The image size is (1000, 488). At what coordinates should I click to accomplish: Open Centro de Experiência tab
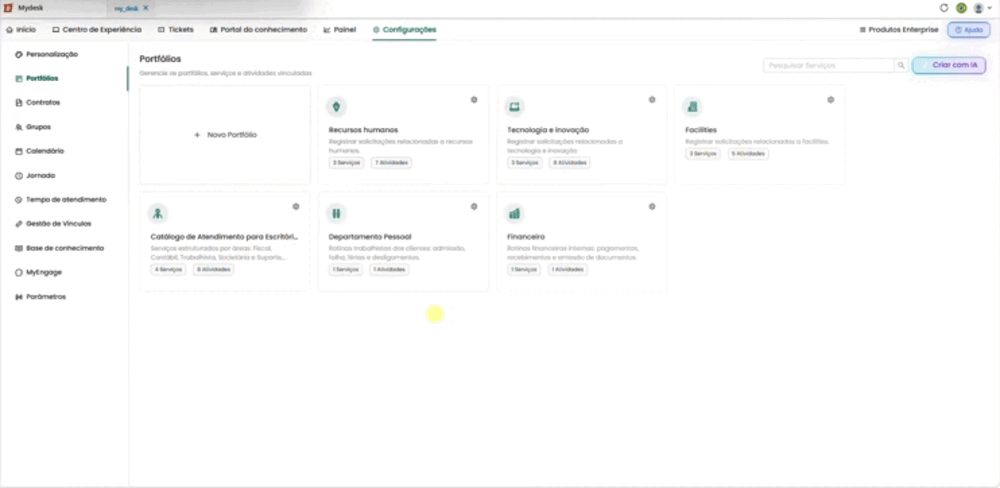click(97, 29)
